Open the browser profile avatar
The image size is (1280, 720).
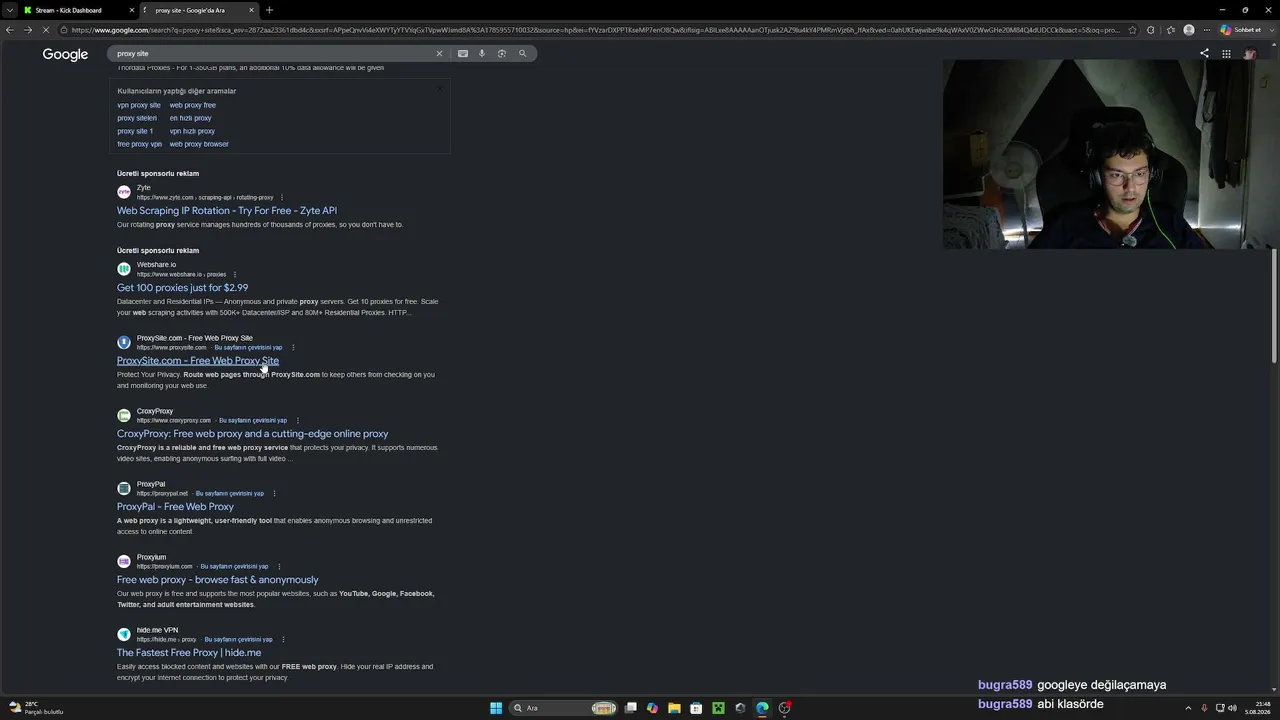(1189, 30)
